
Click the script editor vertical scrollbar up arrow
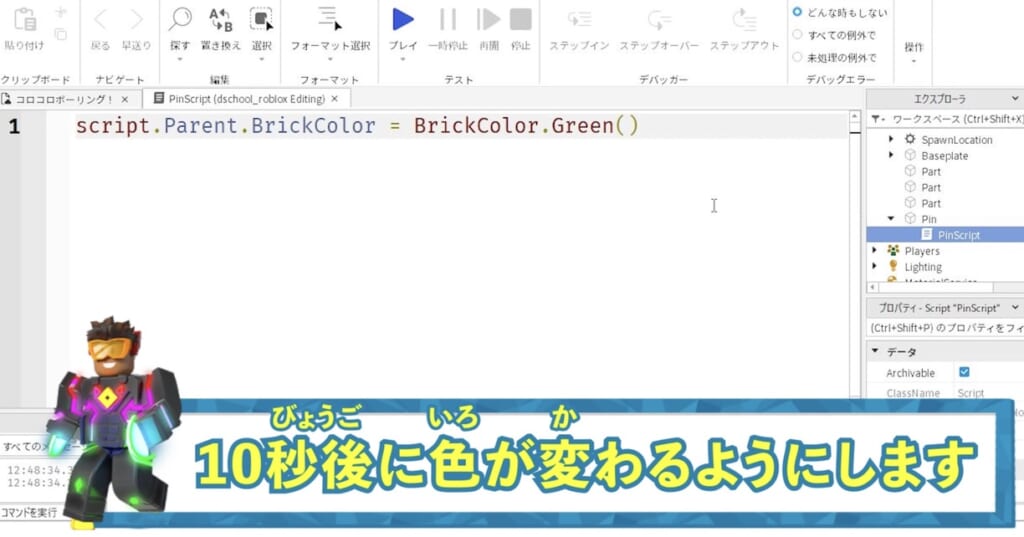point(854,117)
